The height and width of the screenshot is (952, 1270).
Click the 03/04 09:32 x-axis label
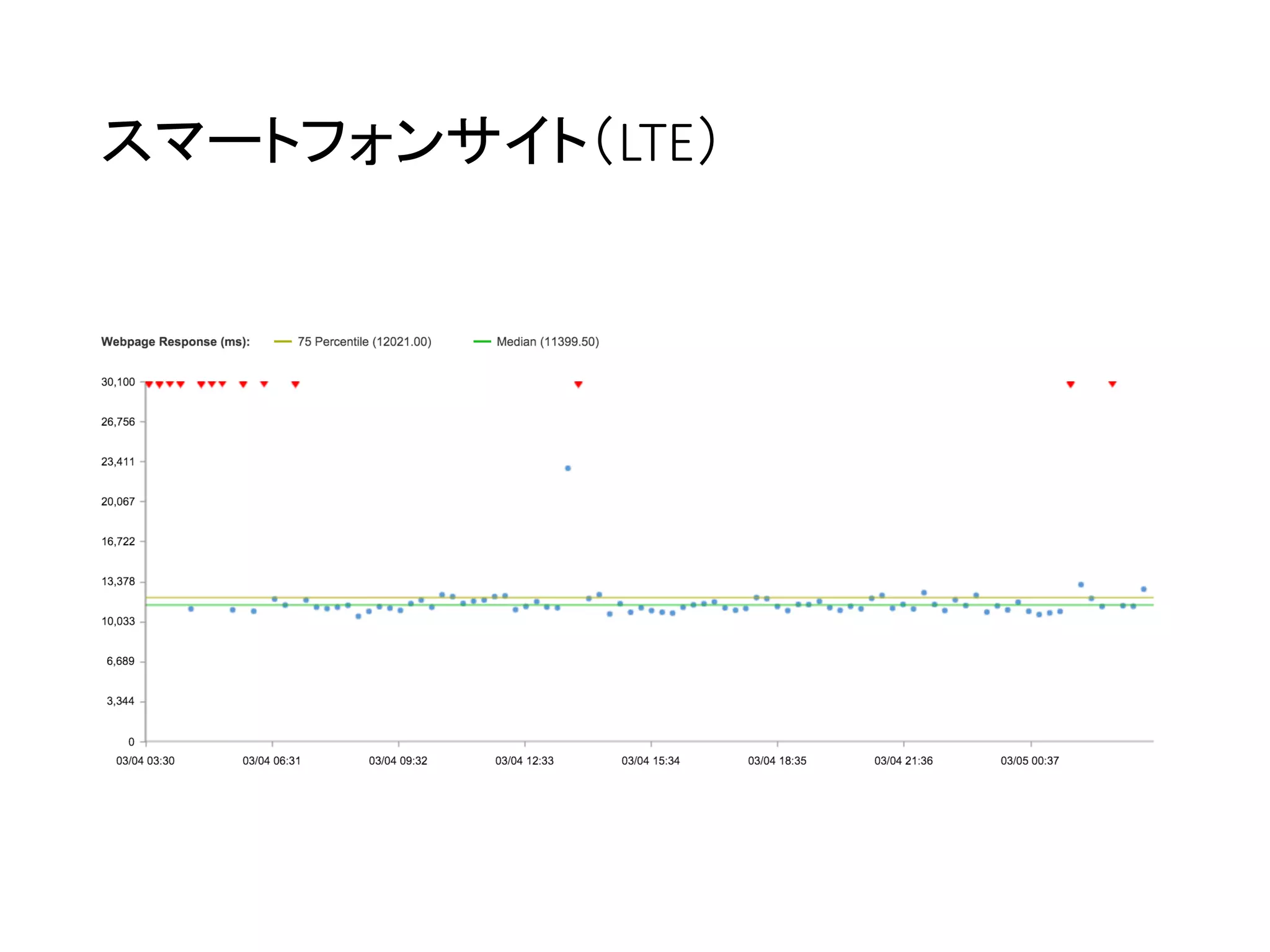click(x=398, y=760)
